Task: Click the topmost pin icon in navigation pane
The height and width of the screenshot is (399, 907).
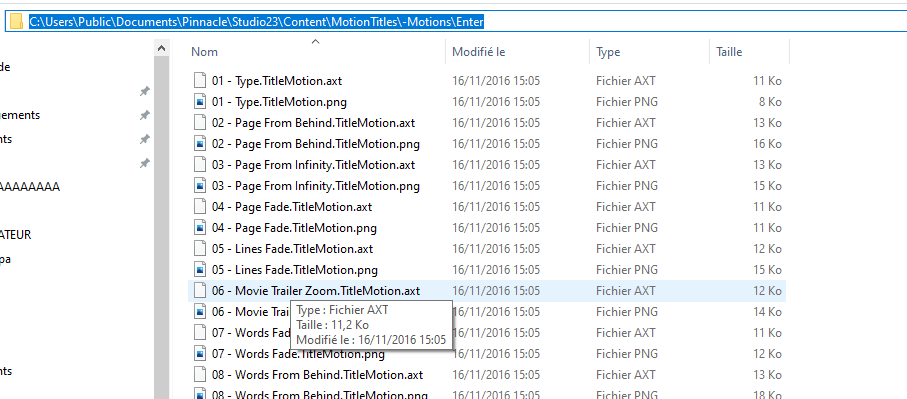Action: click(145, 91)
